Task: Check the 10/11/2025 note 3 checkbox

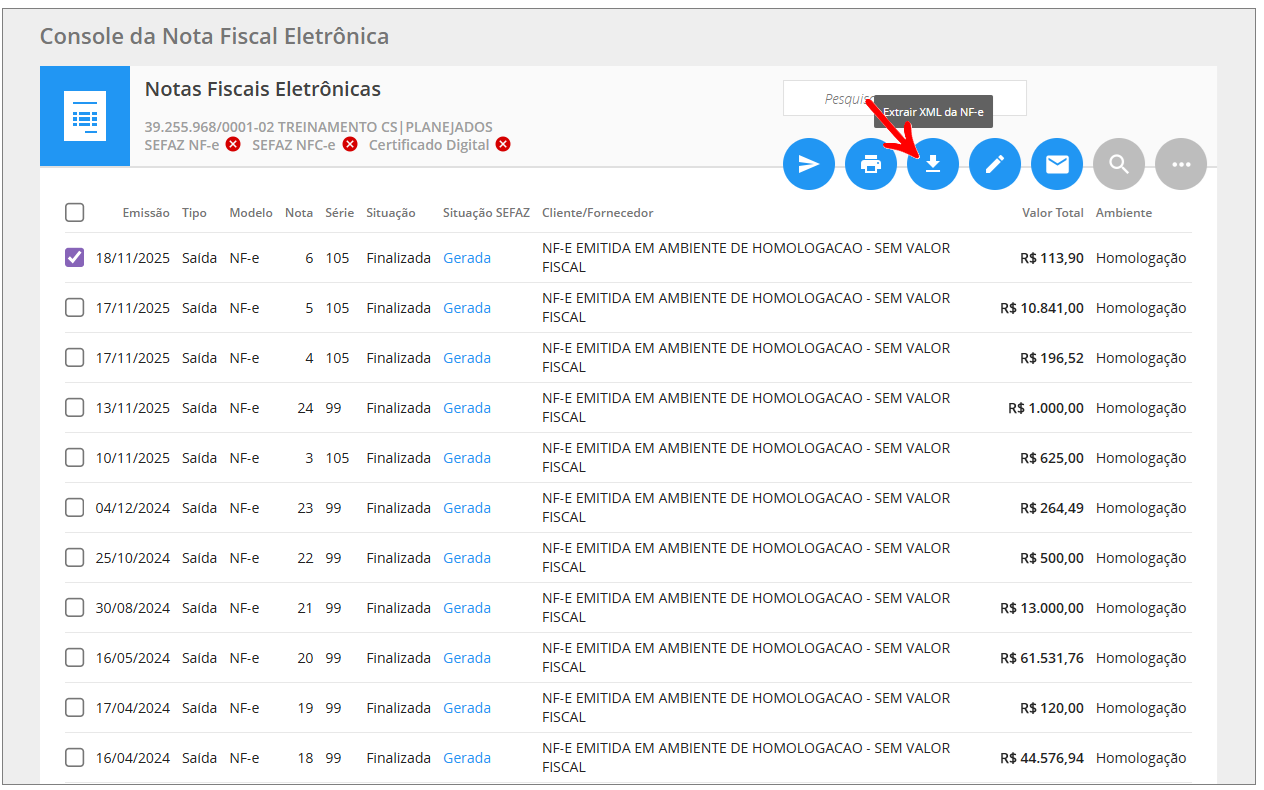Action: coord(75,458)
